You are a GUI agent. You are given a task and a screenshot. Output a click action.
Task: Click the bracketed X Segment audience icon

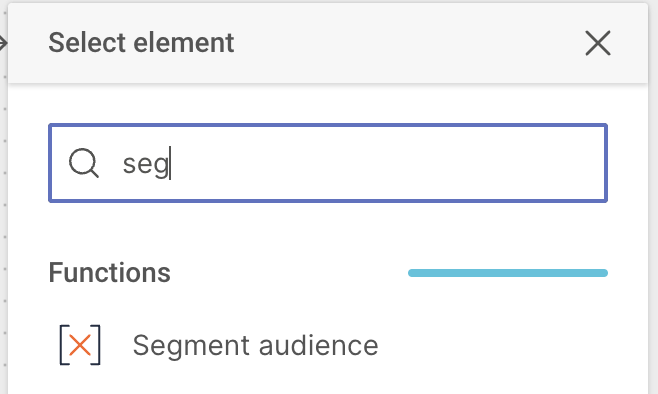click(80, 345)
